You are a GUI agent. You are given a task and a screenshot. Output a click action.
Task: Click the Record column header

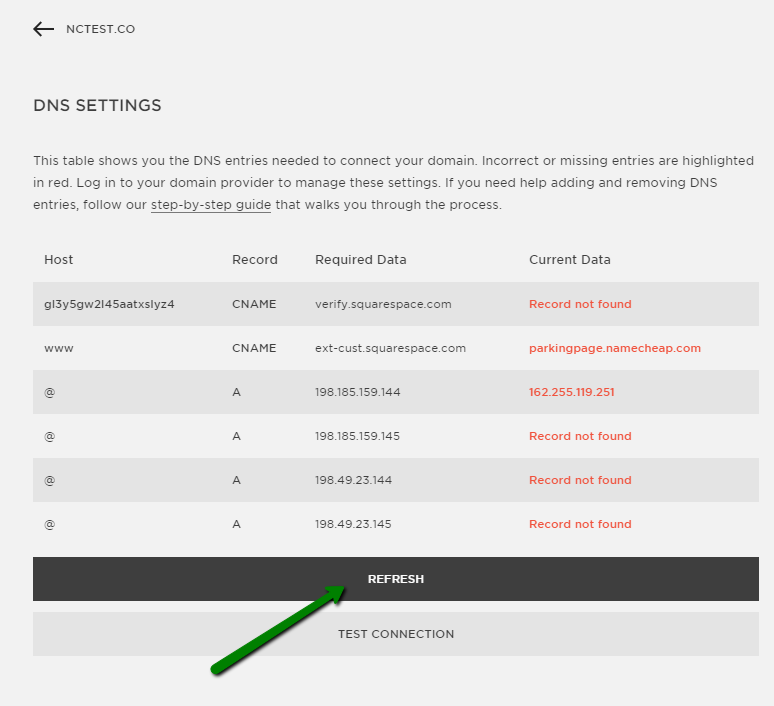coord(255,260)
